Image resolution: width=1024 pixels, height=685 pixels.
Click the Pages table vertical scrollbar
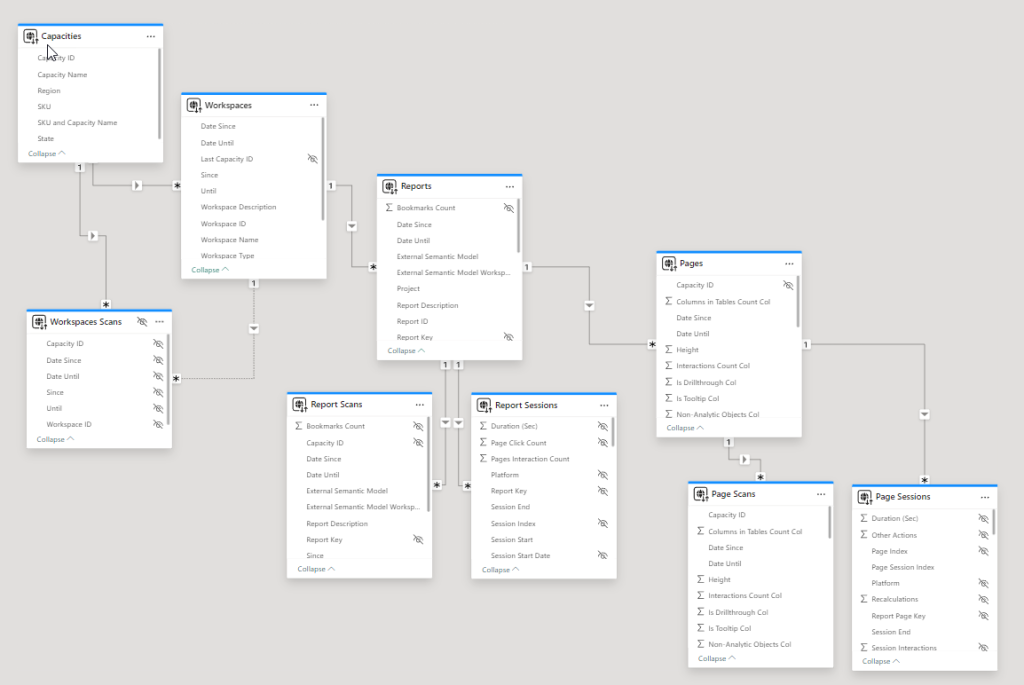click(798, 301)
